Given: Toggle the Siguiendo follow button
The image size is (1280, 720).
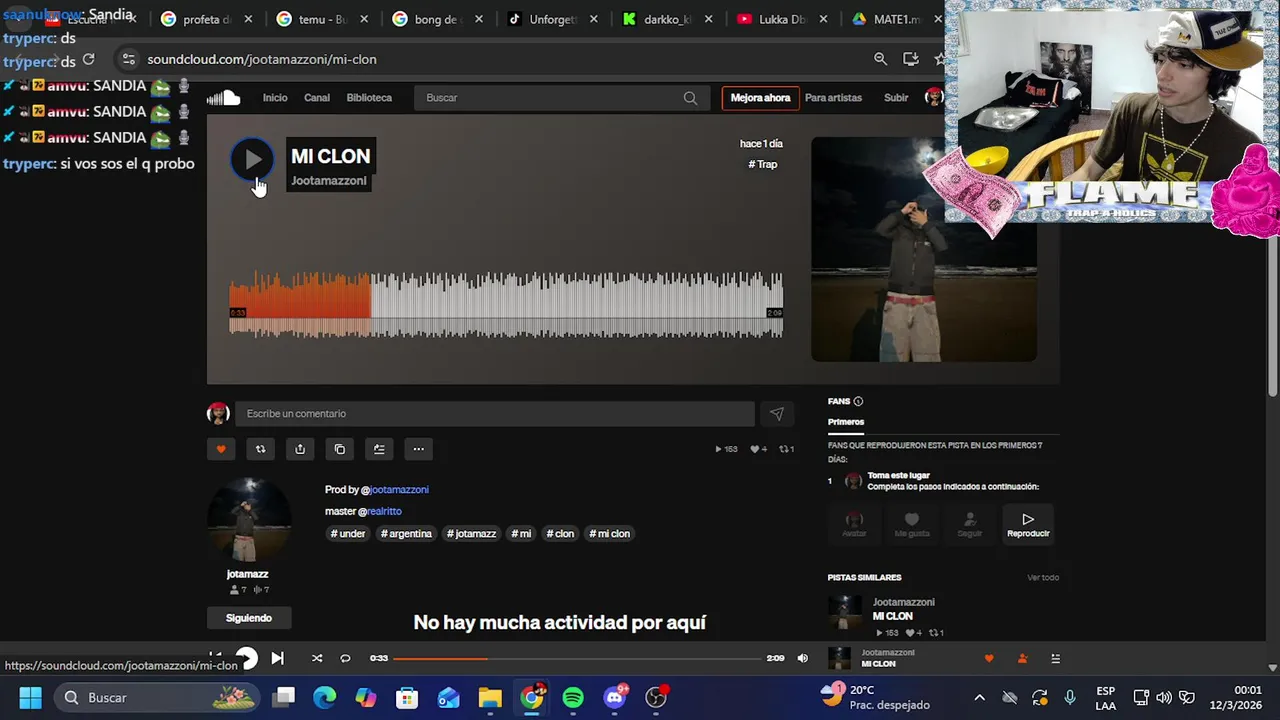Looking at the screenshot, I should [x=249, y=618].
